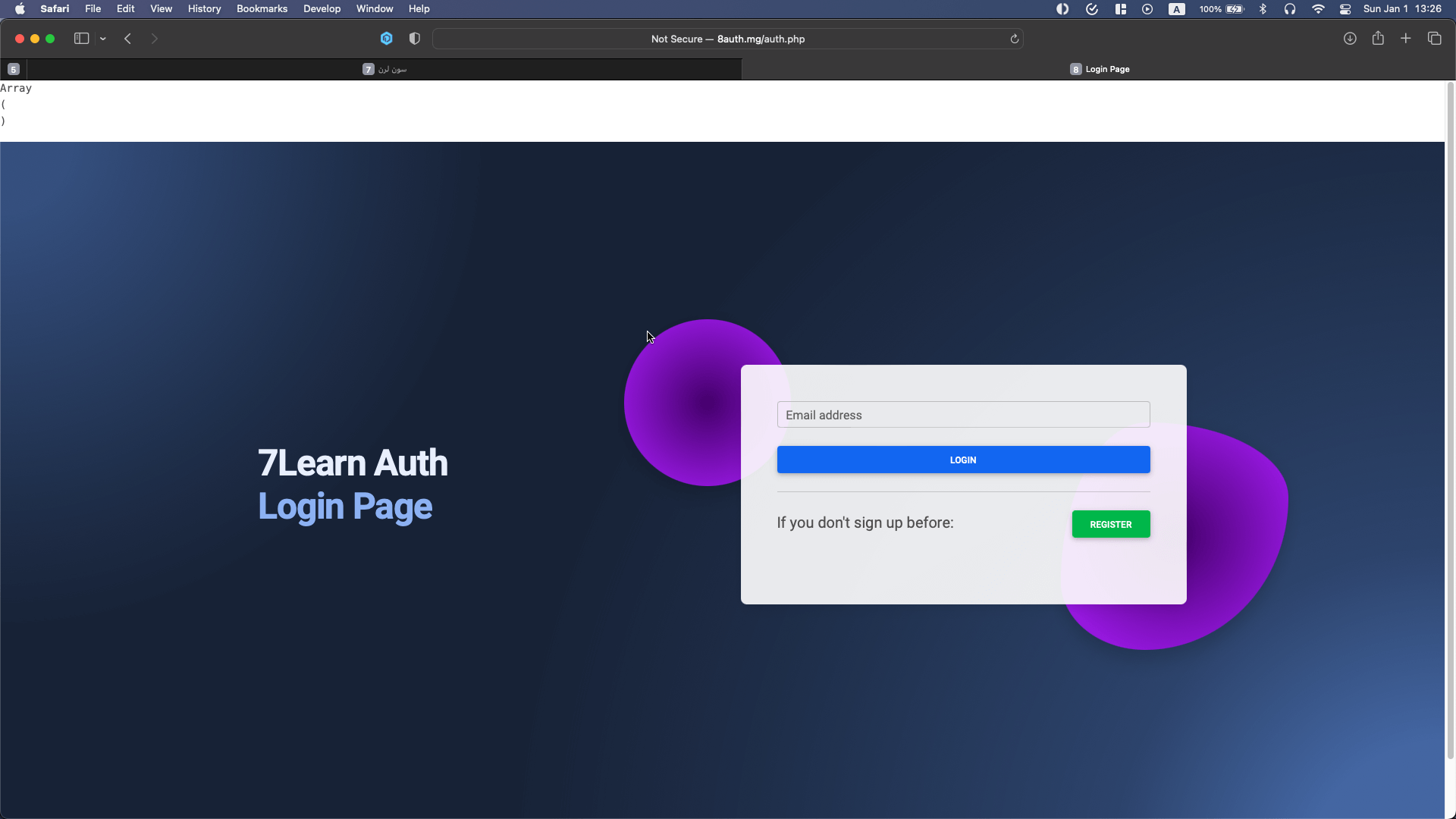Toggle the Safari sidebar
This screenshot has height=819, width=1456.
click(81, 39)
